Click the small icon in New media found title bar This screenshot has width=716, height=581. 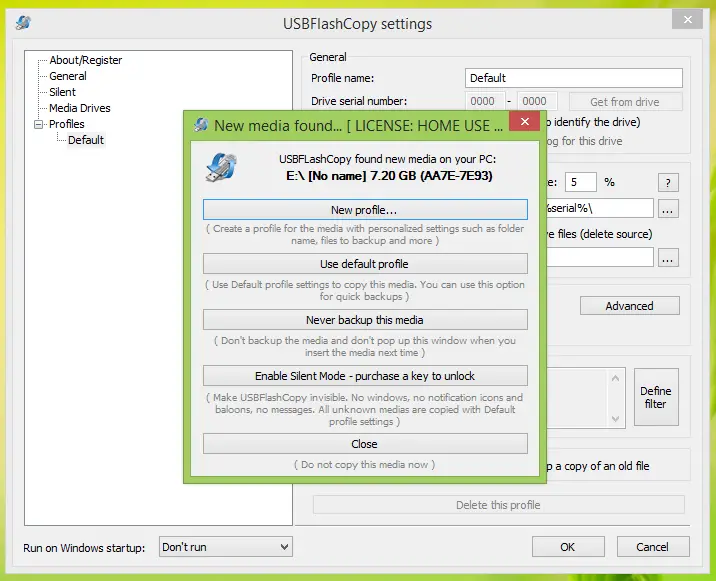click(x=201, y=124)
